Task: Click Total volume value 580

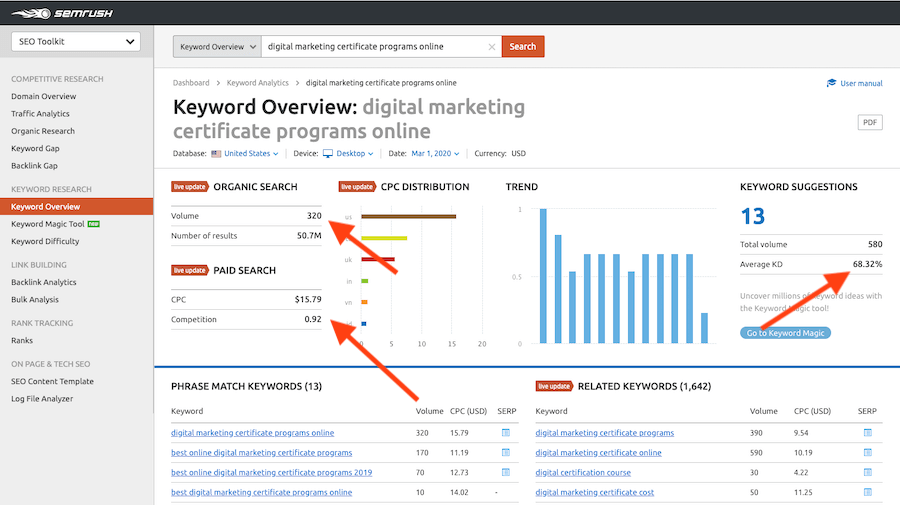Action: click(x=875, y=244)
